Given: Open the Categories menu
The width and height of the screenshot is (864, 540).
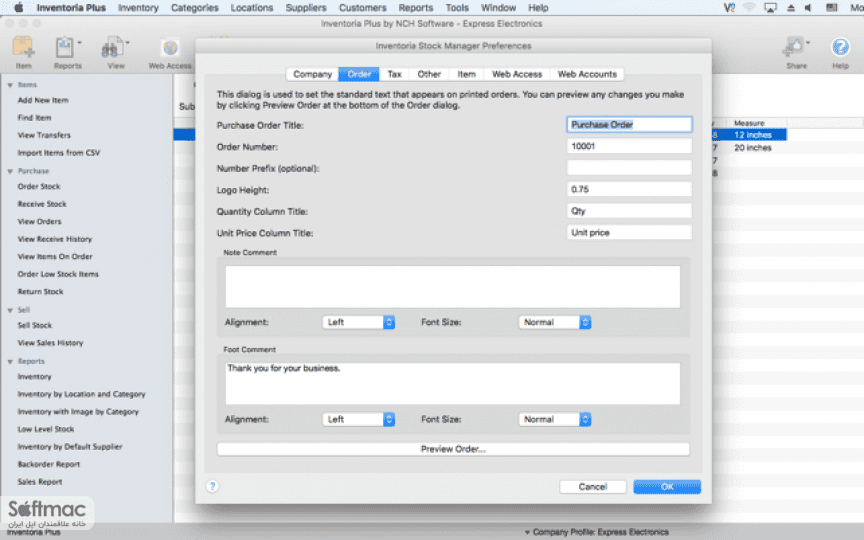Looking at the screenshot, I should coord(195,8).
